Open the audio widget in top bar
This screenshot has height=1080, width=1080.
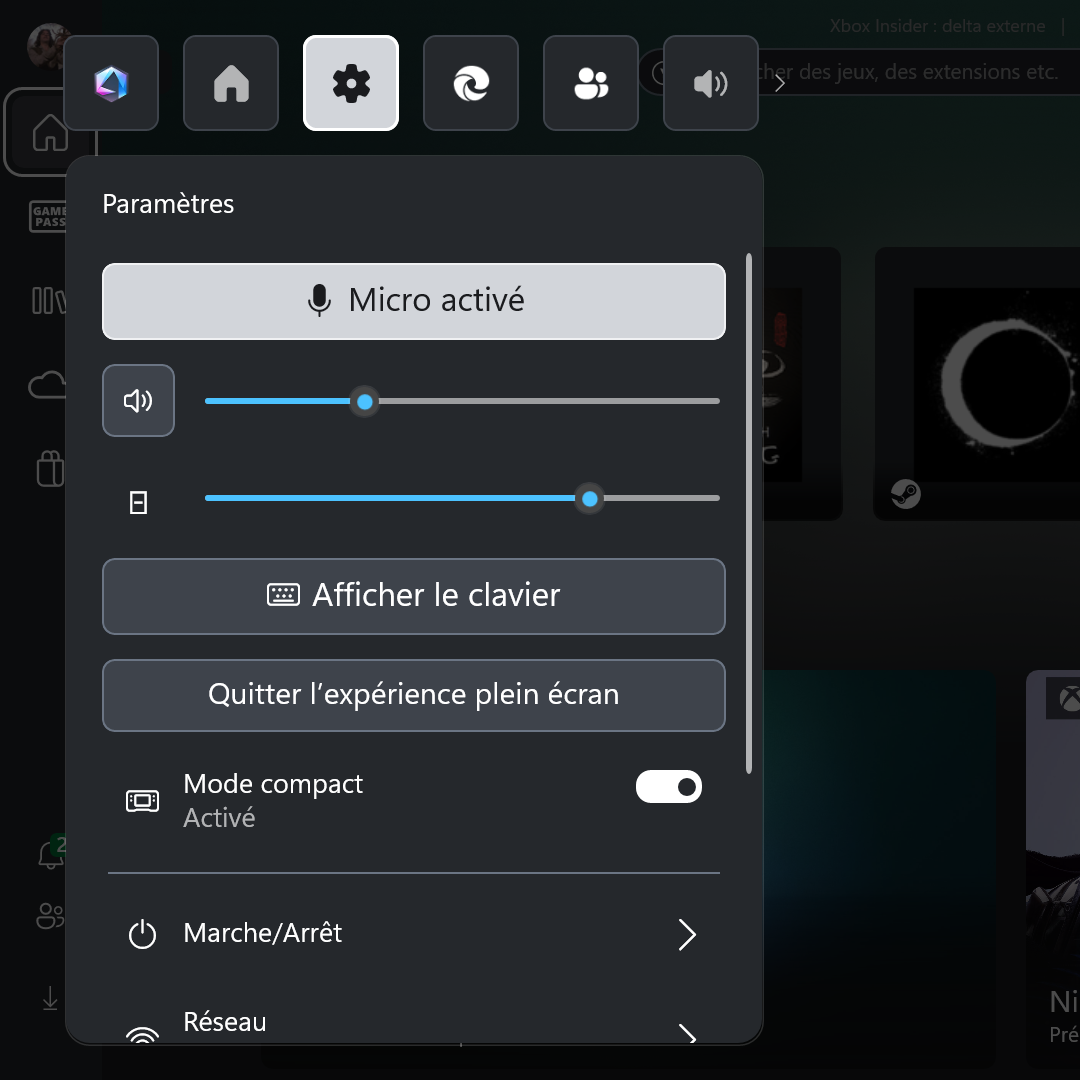(711, 83)
